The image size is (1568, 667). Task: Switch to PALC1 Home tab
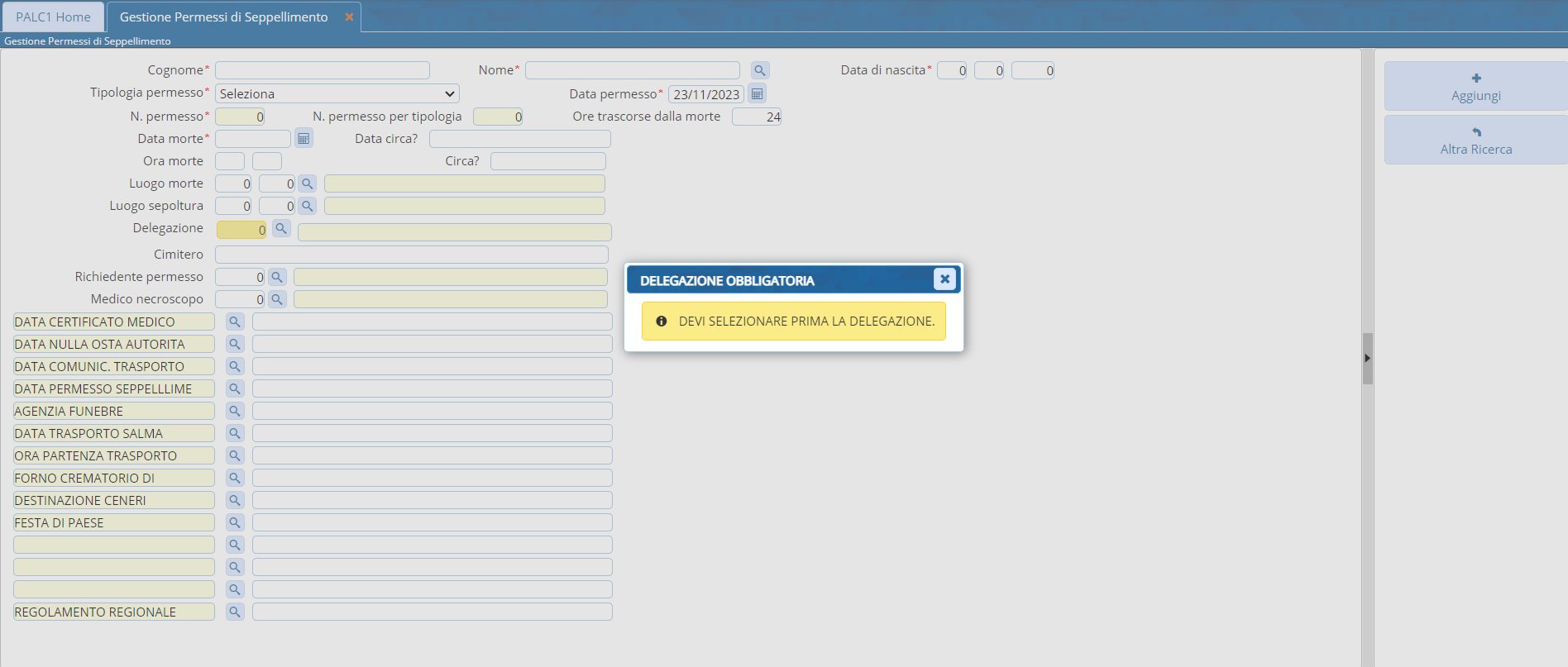(x=53, y=17)
